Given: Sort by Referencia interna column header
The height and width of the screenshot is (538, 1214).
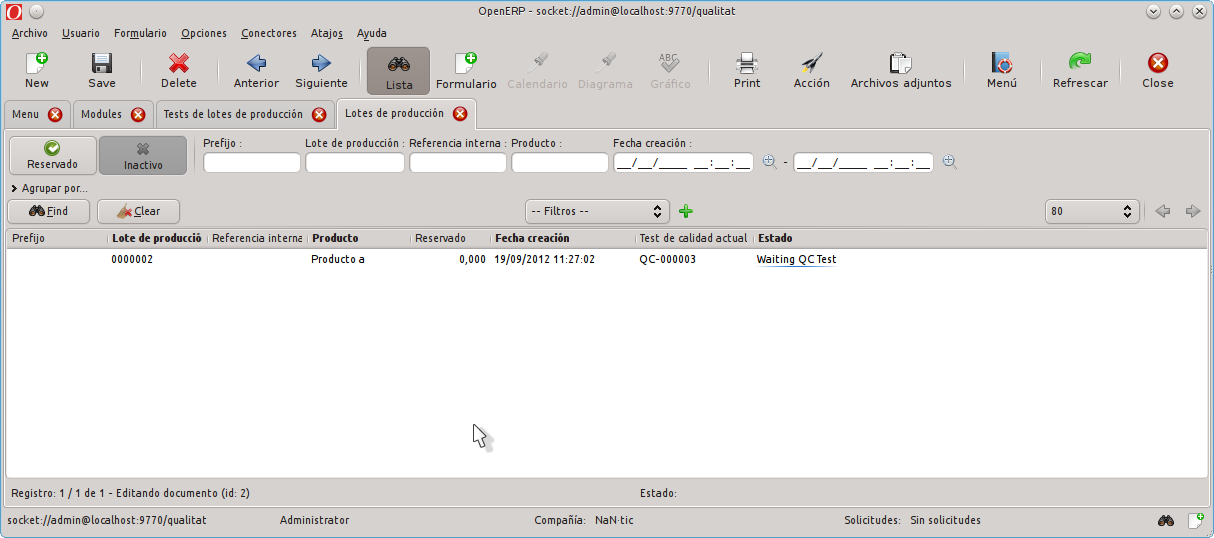Looking at the screenshot, I should click(x=257, y=238).
